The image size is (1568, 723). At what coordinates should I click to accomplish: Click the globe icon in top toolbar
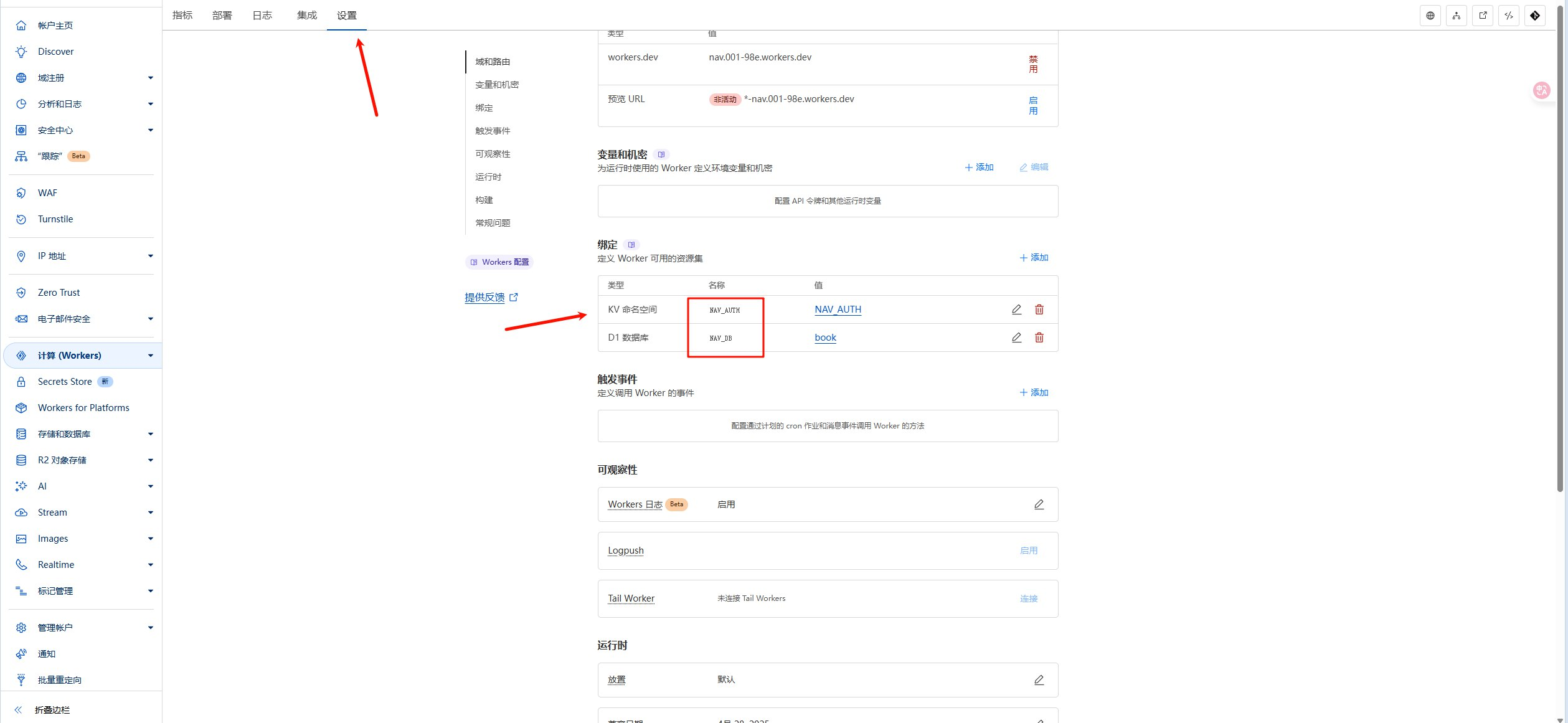(1430, 16)
